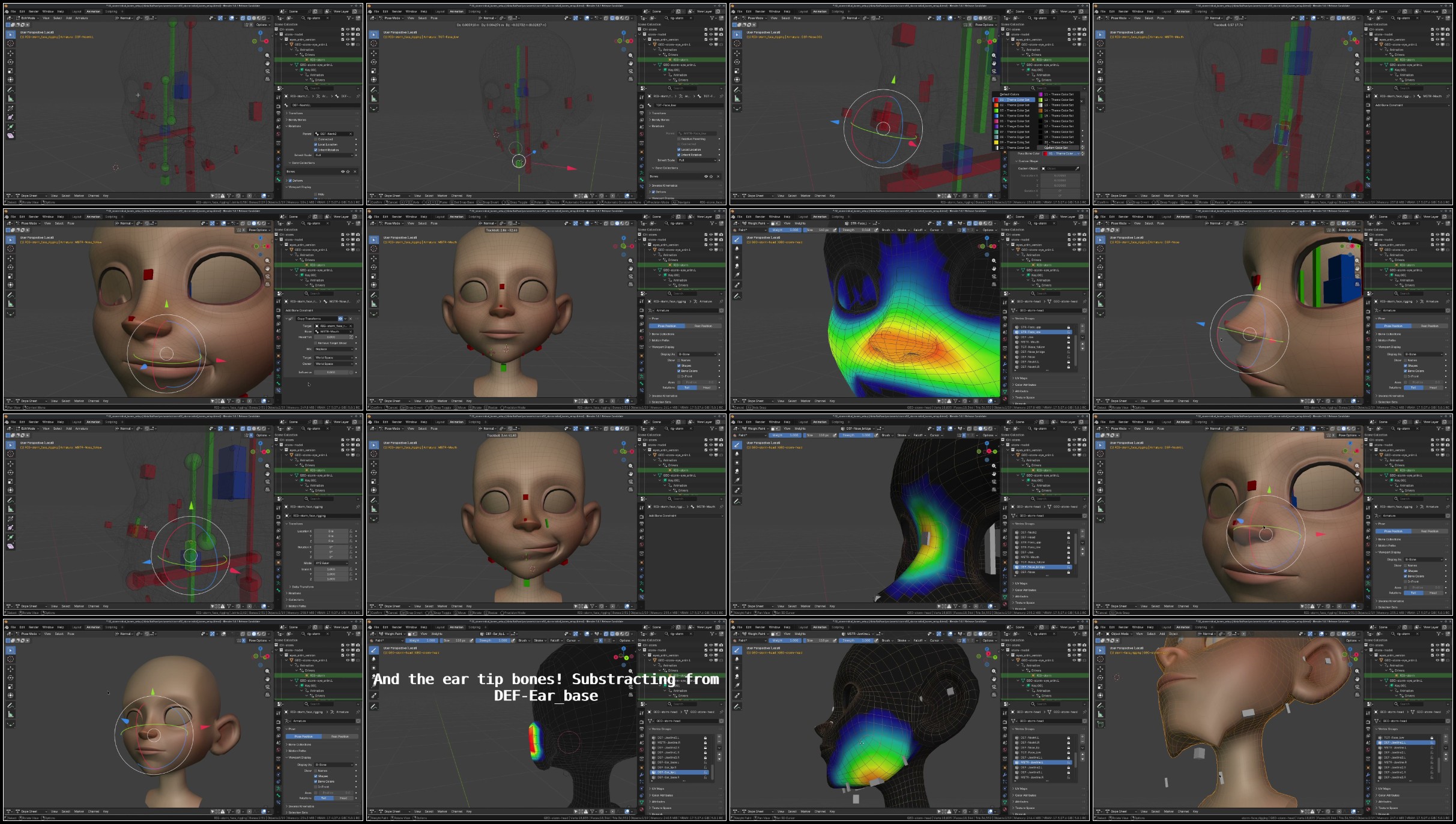Open the Bone properties tab in the DEF-Neck2 frame
This screenshot has width=1456, height=824.
[279, 180]
